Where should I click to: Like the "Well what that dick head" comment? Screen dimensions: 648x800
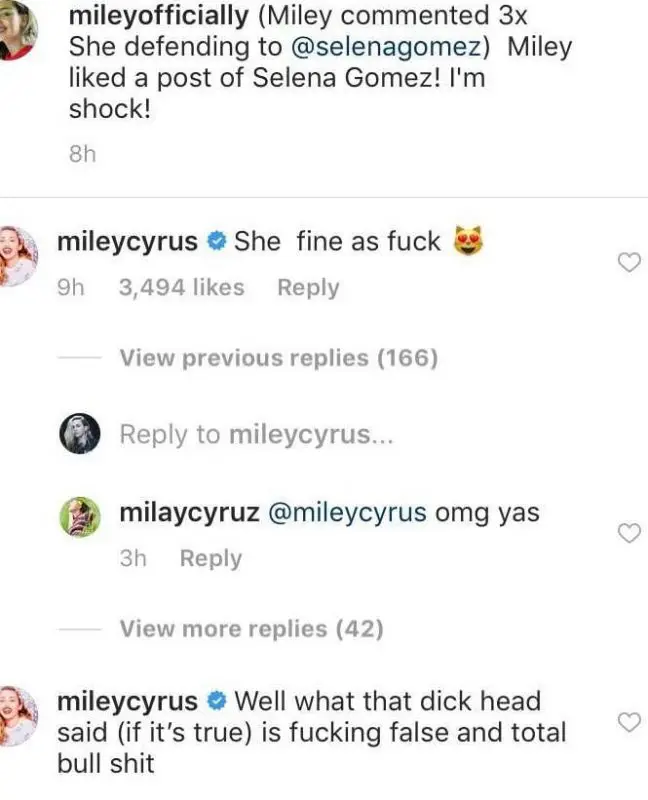click(628, 722)
